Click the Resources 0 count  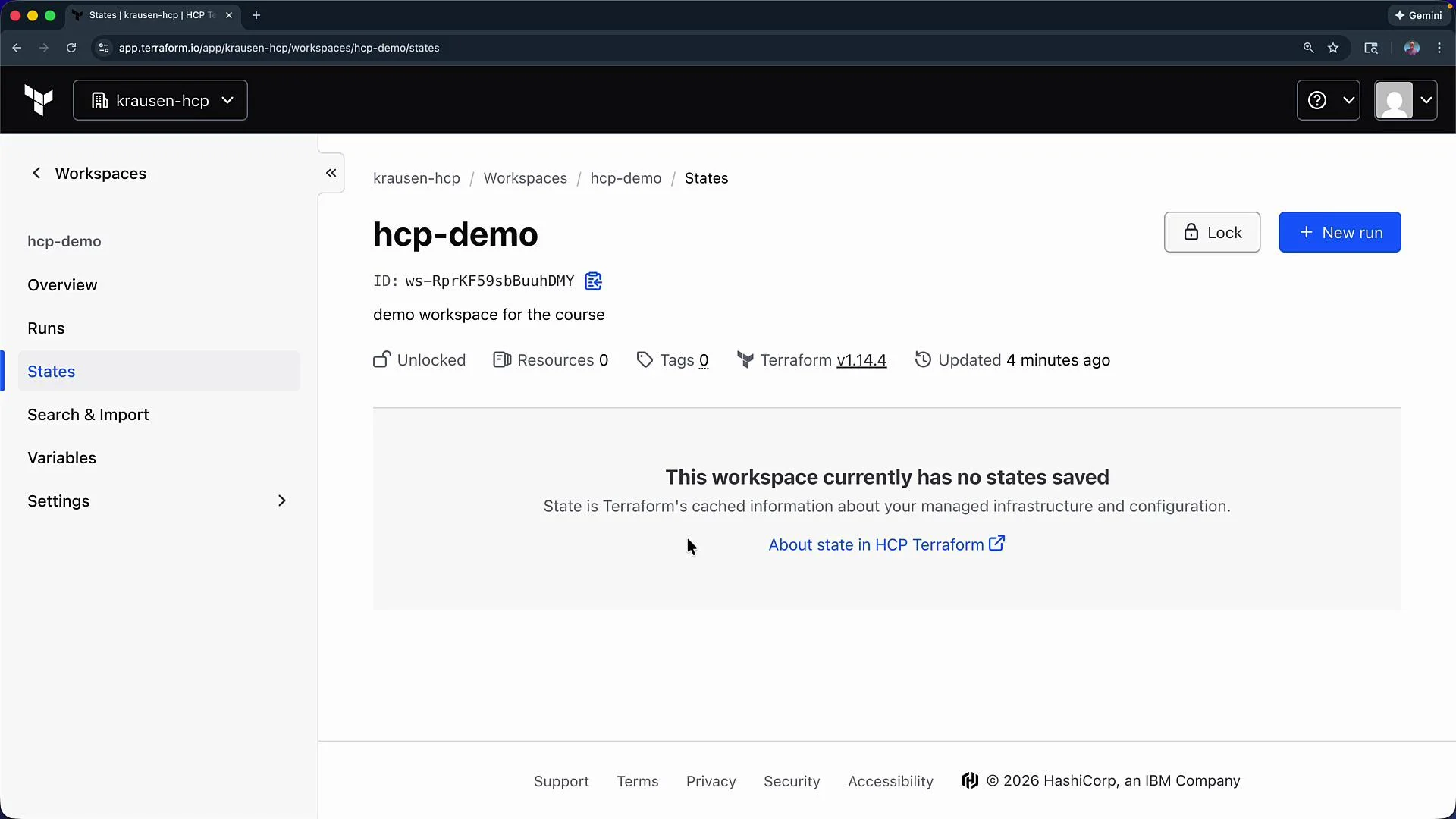coord(551,360)
